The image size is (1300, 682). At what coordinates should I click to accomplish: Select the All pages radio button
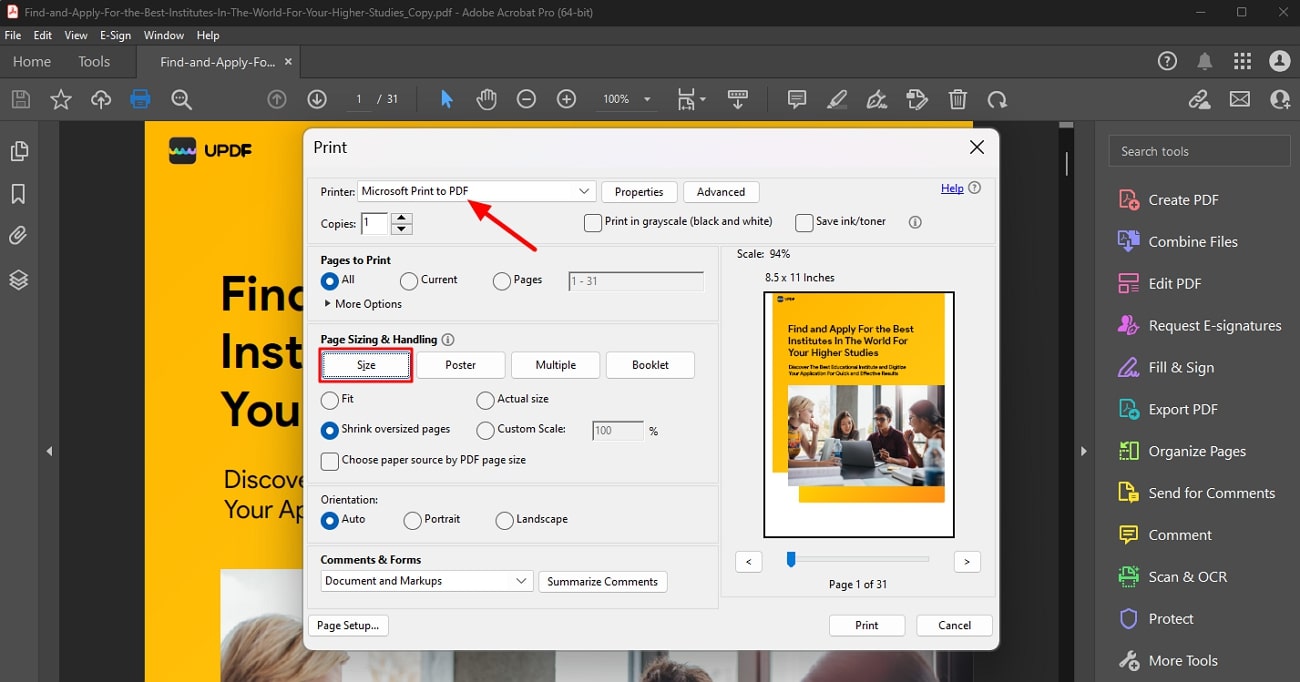tap(329, 281)
